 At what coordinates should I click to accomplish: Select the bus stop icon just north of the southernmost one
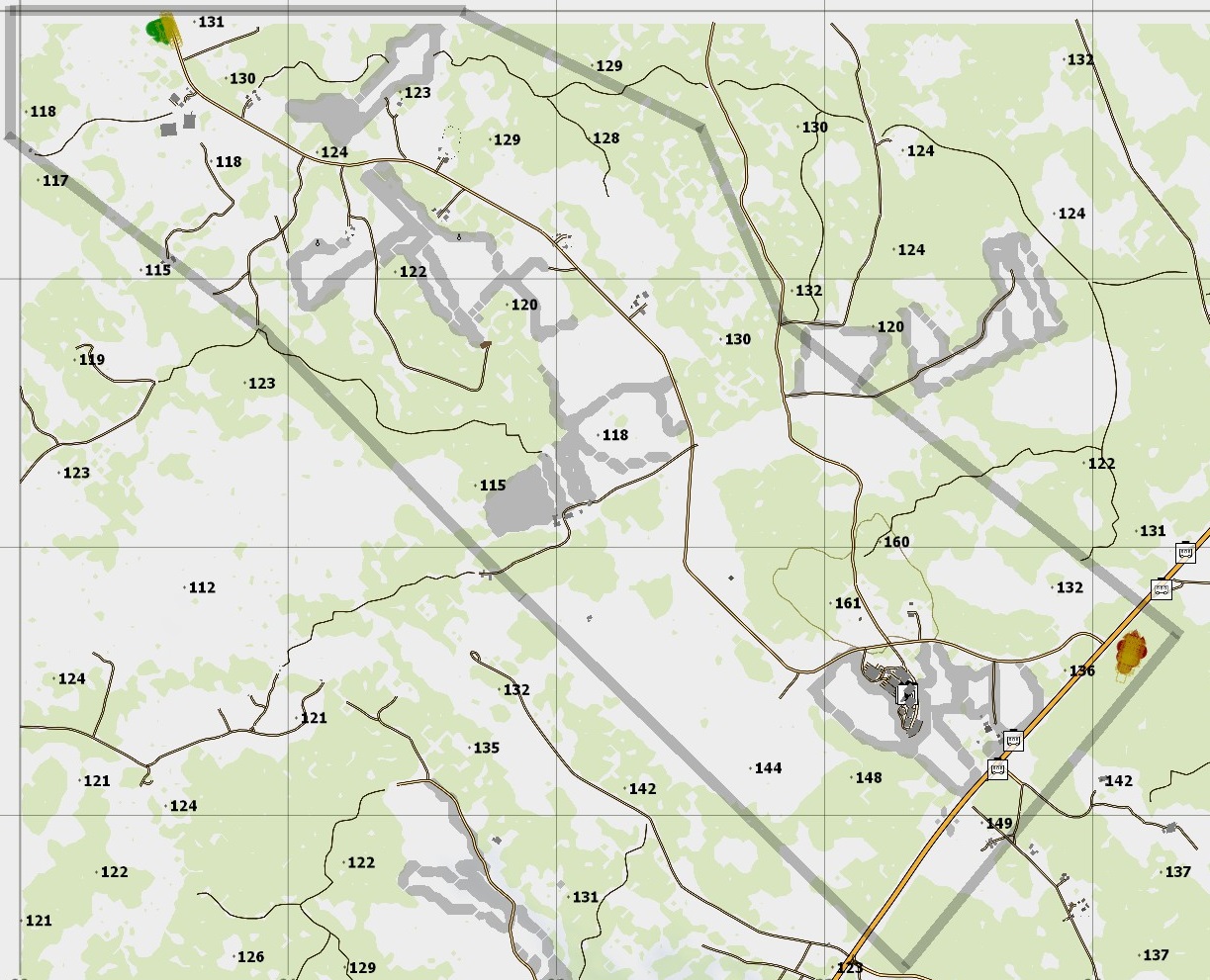[x=1012, y=740]
